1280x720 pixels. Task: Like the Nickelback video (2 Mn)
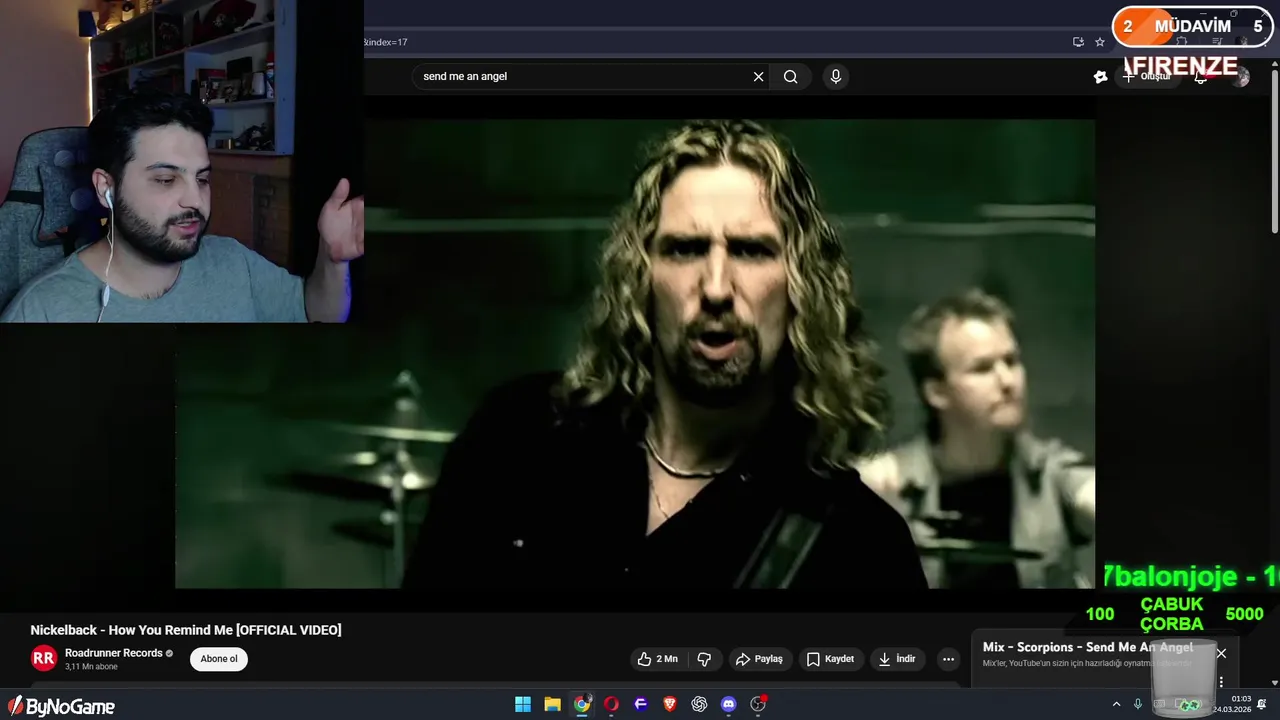[x=657, y=659]
